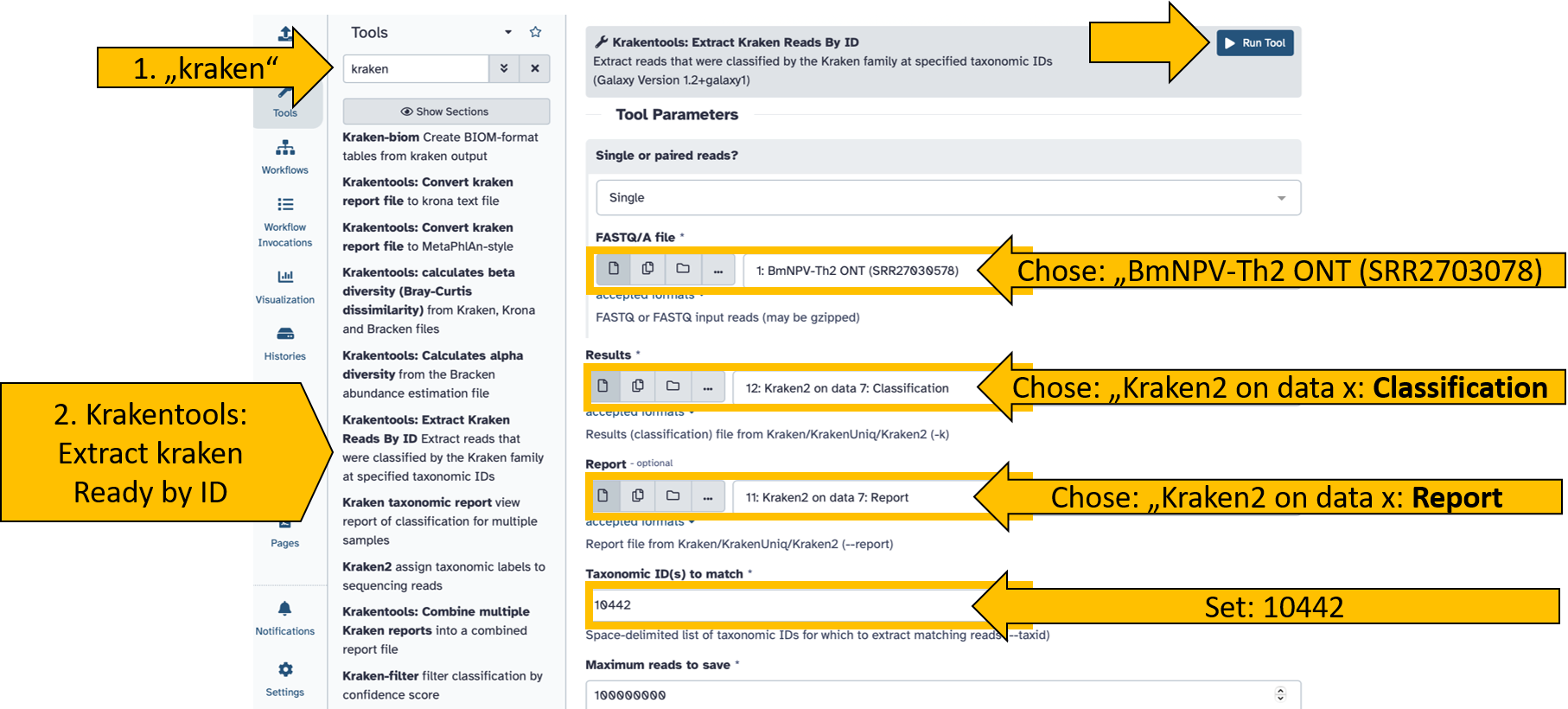
Task: Open Krakentools Convert kraken report to krona
Action: (x=428, y=191)
